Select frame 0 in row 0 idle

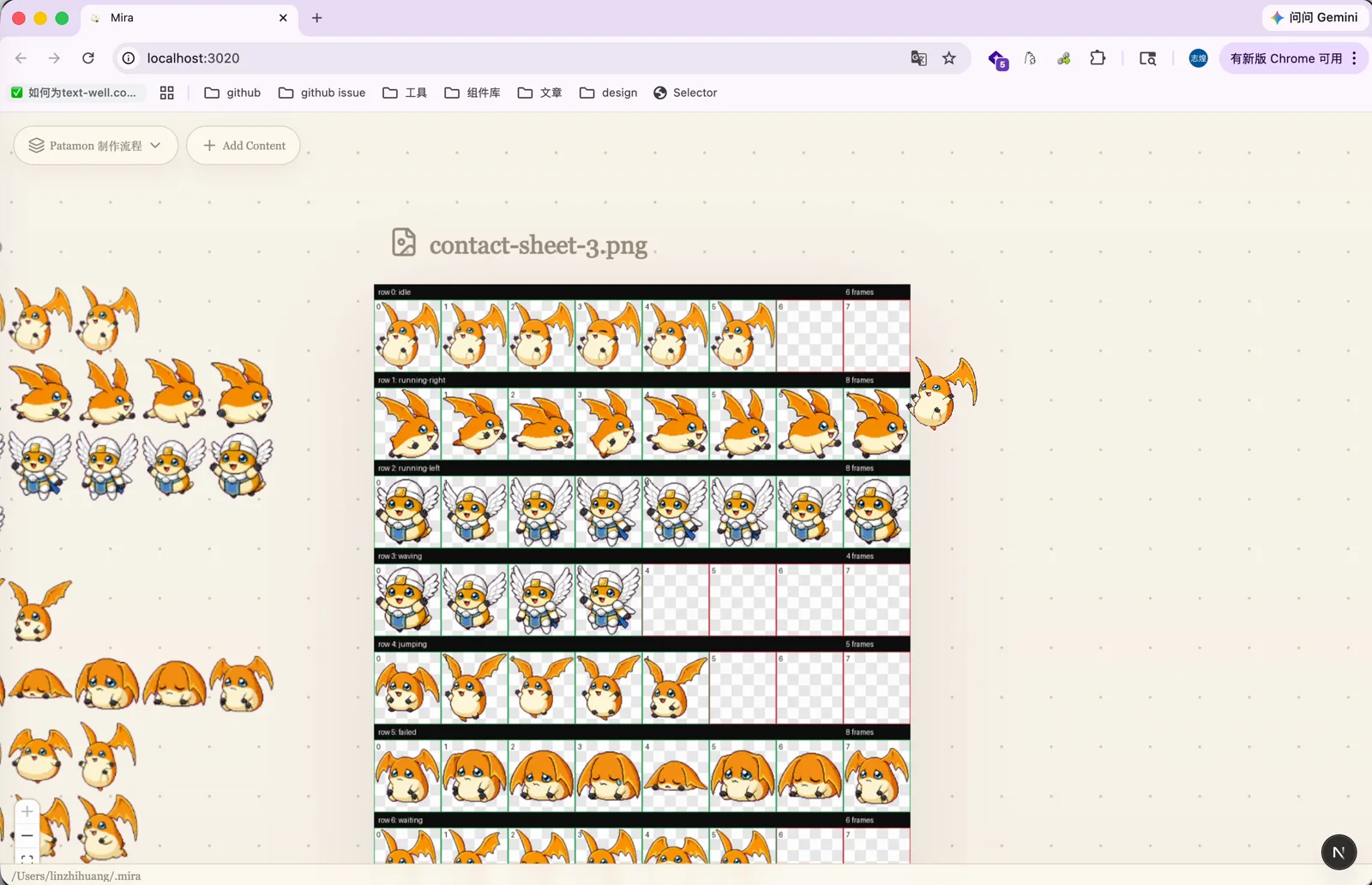(x=407, y=335)
